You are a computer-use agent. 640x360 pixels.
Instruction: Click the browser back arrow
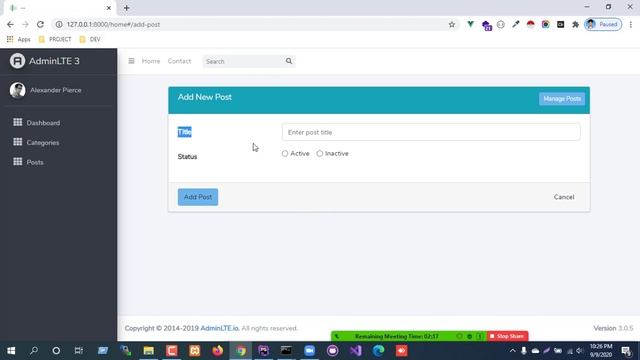point(10,24)
